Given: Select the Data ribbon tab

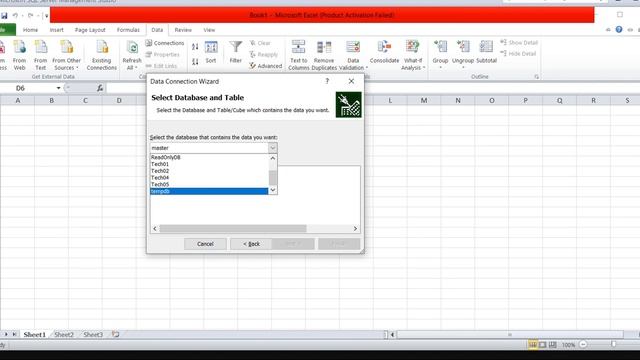Looking at the screenshot, I should 157,30.
